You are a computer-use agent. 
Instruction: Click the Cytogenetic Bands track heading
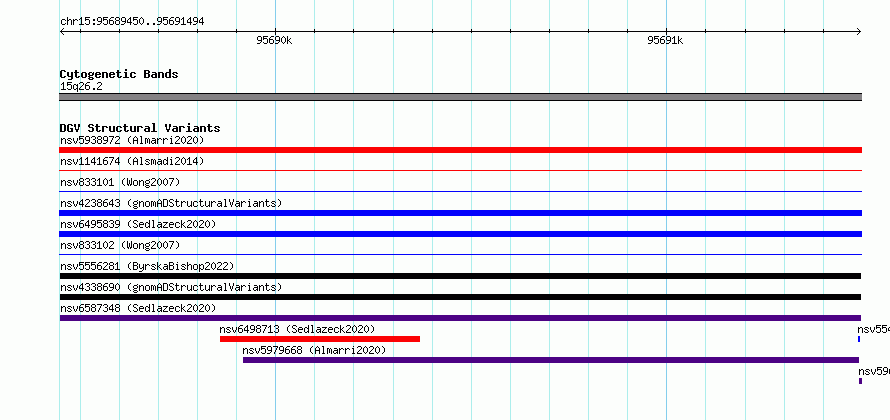pyautogui.click(x=119, y=74)
